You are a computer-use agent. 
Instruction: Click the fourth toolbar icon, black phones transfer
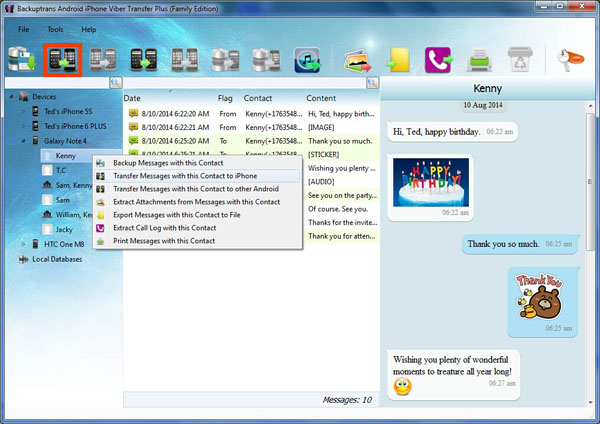(143, 60)
